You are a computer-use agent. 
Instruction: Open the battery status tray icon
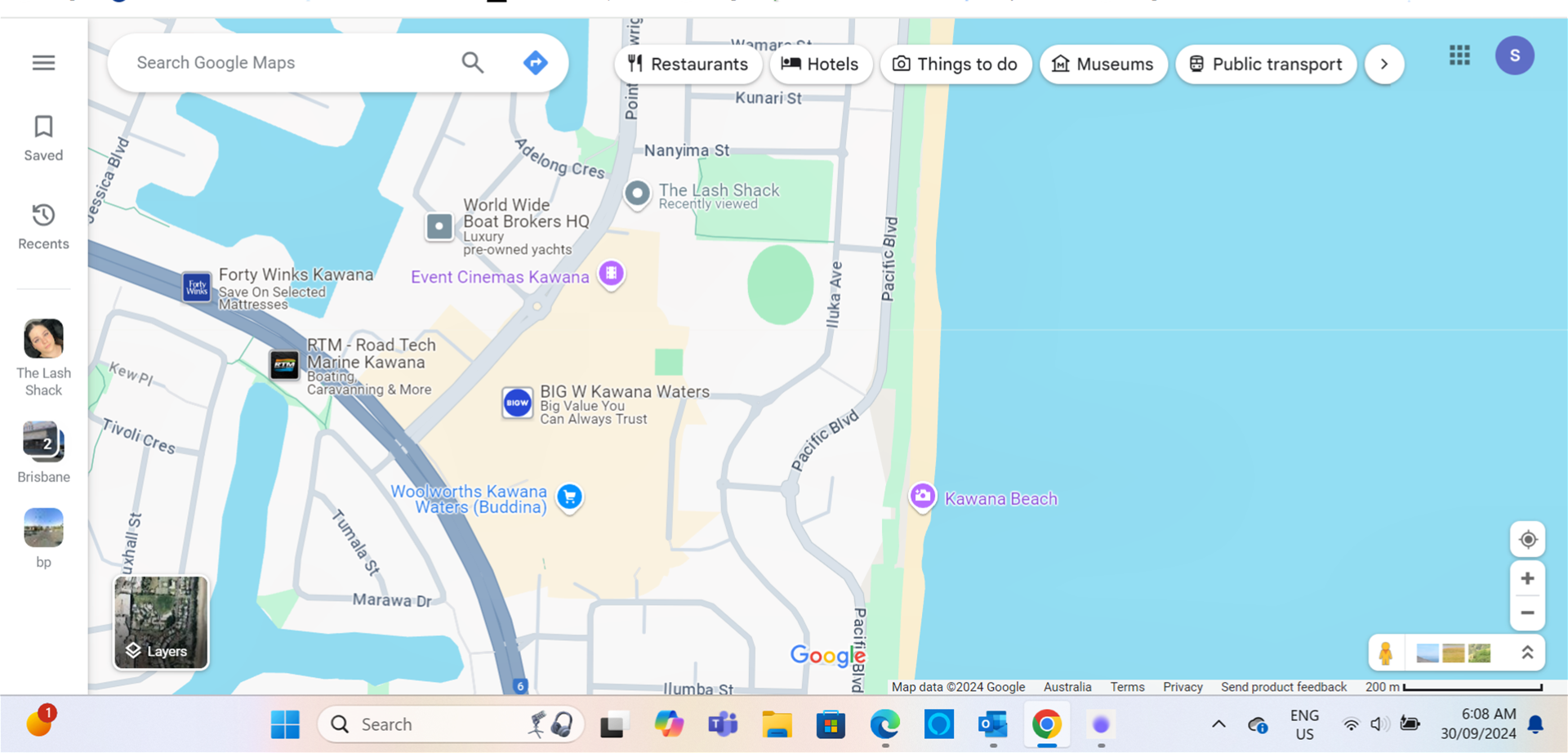coord(1410,724)
